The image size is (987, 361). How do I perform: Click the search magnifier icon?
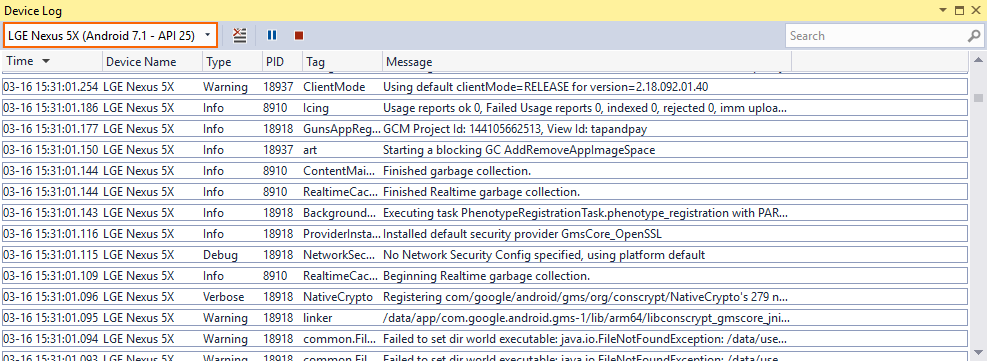point(973,36)
